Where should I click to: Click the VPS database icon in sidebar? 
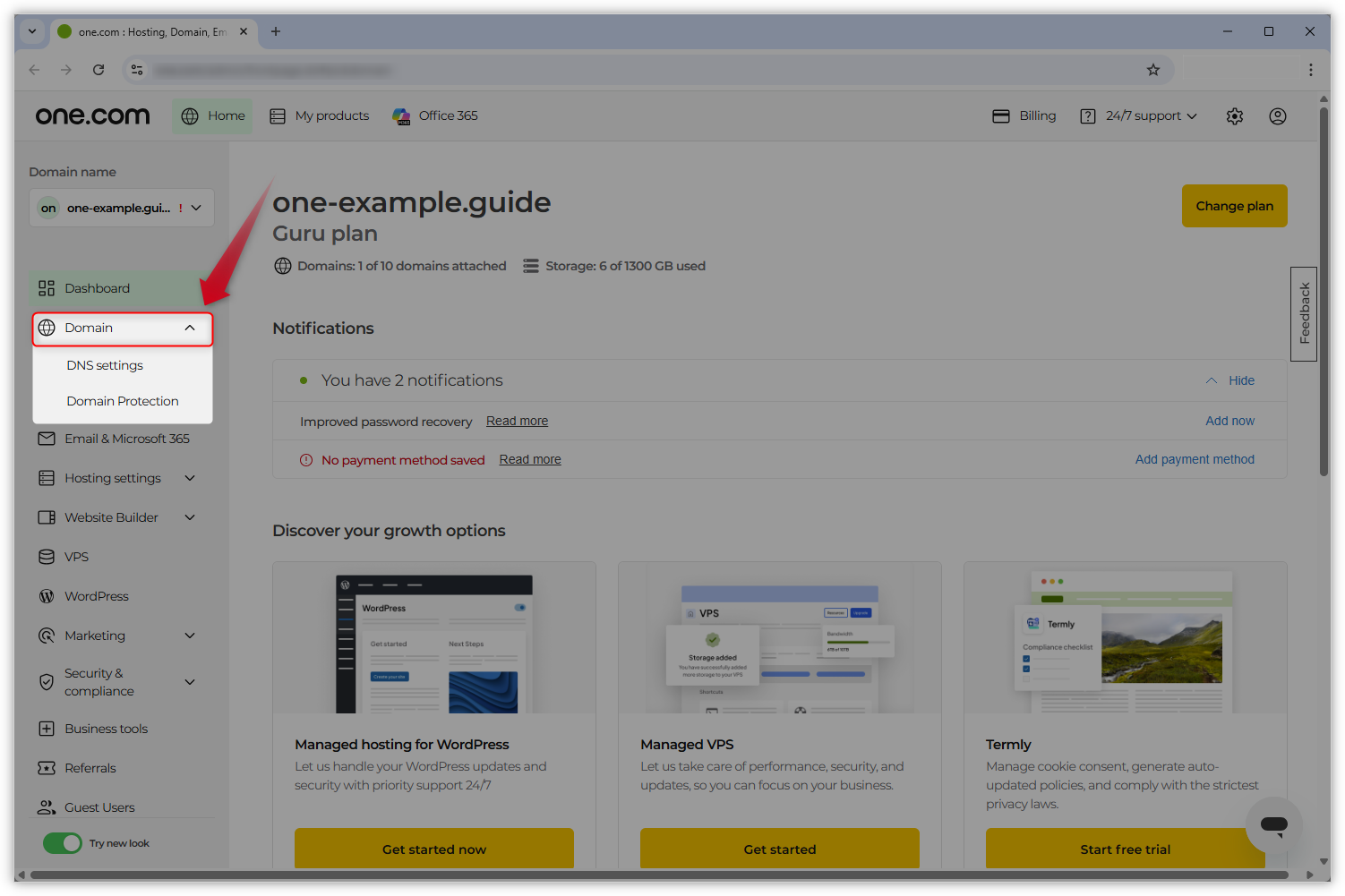47,557
